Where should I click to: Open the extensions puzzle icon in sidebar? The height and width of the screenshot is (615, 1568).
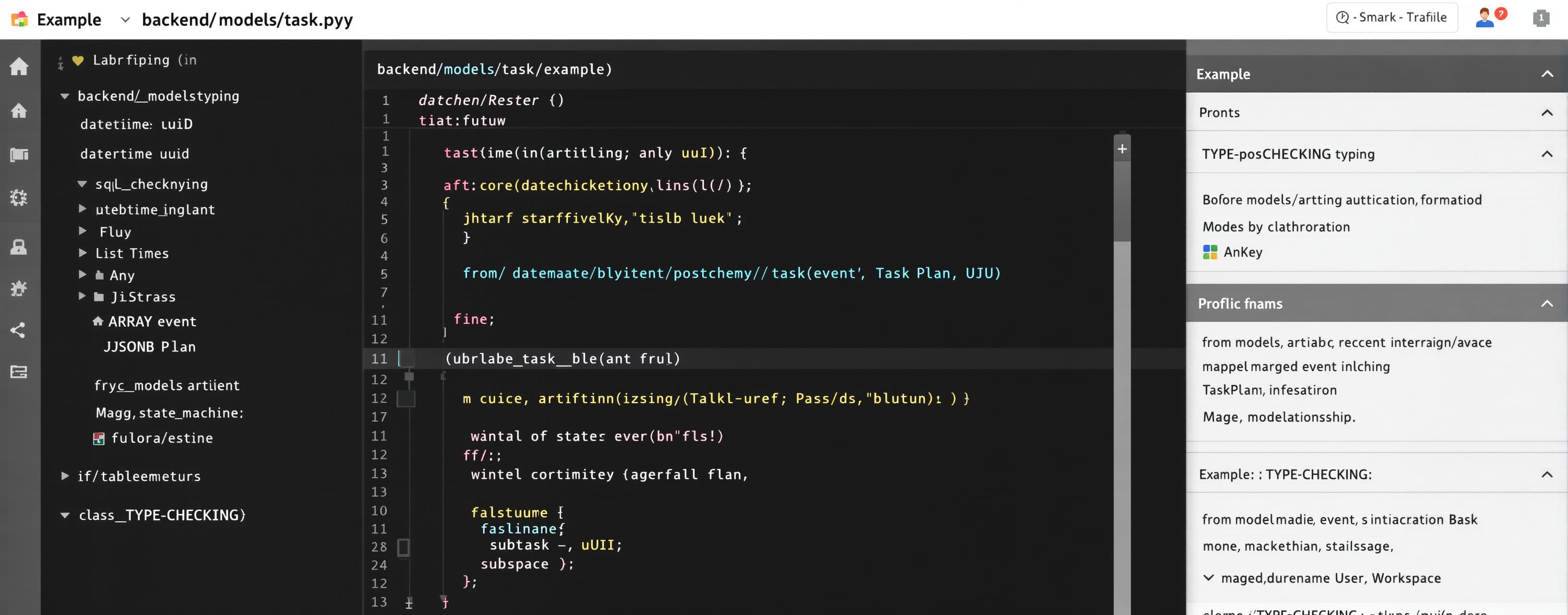tap(19, 288)
